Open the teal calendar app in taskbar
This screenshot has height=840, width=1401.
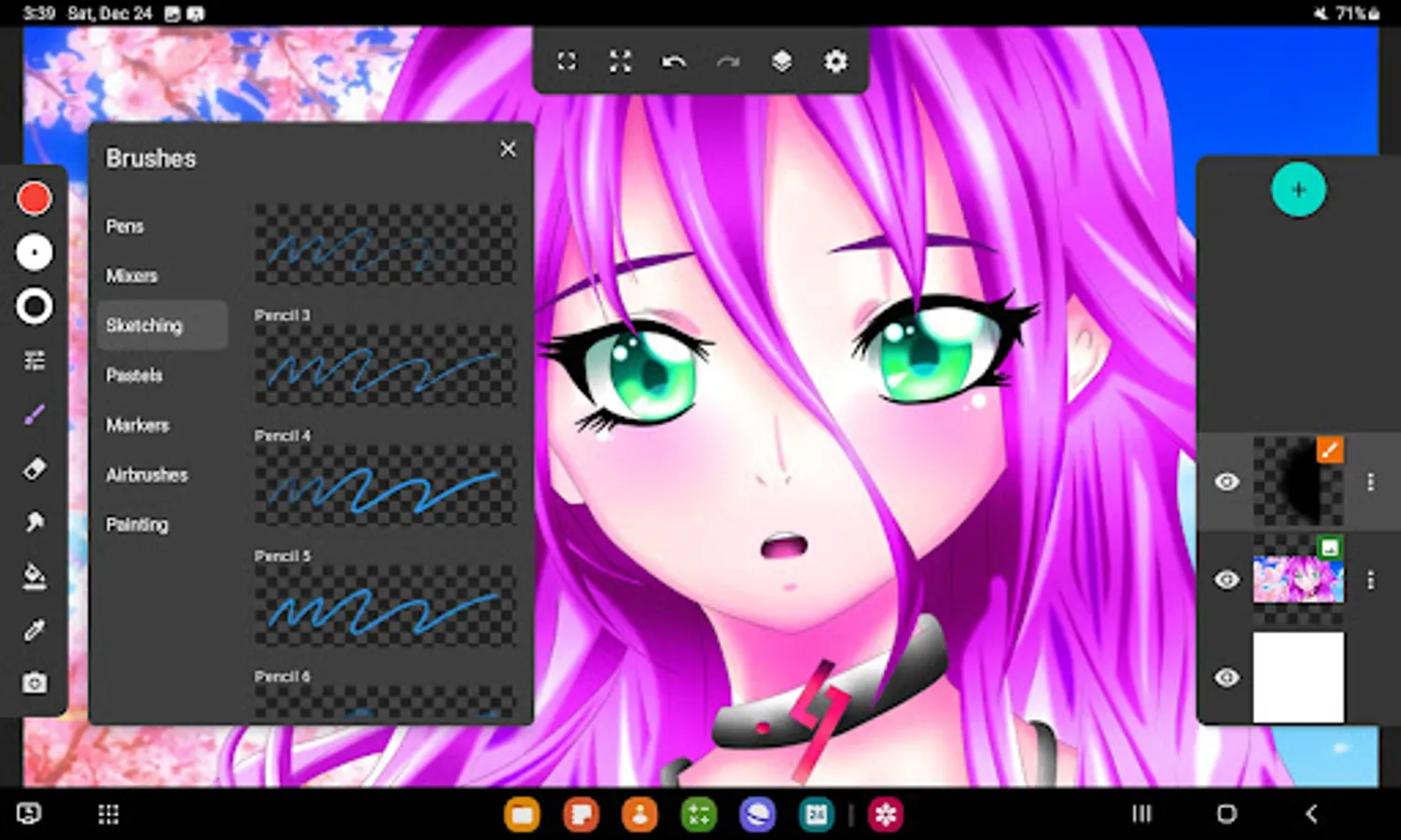pos(817,815)
